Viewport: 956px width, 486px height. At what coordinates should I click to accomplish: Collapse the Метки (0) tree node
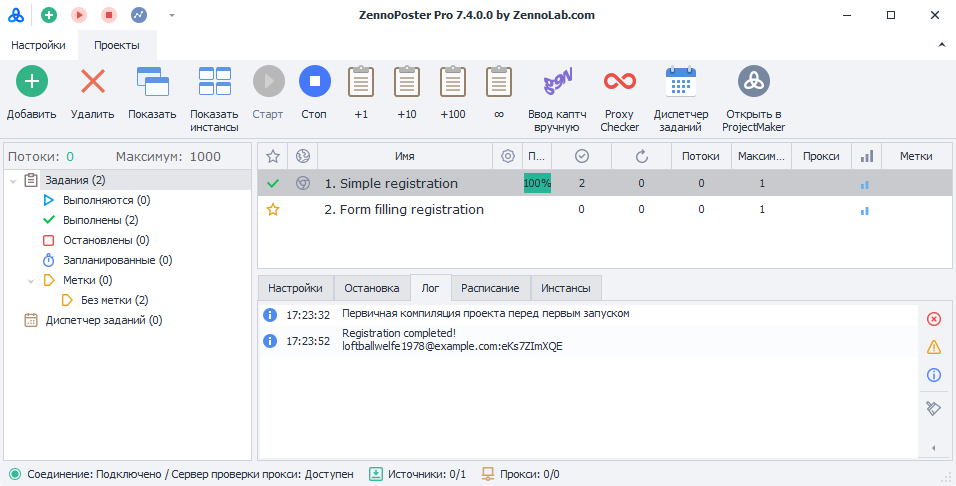click(x=30, y=281)
